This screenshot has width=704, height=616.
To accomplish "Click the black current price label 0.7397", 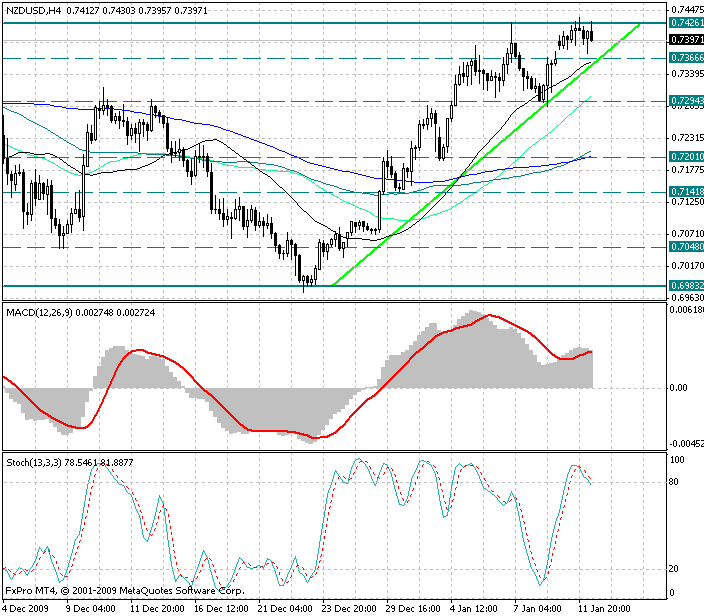I will coord(686,40).
